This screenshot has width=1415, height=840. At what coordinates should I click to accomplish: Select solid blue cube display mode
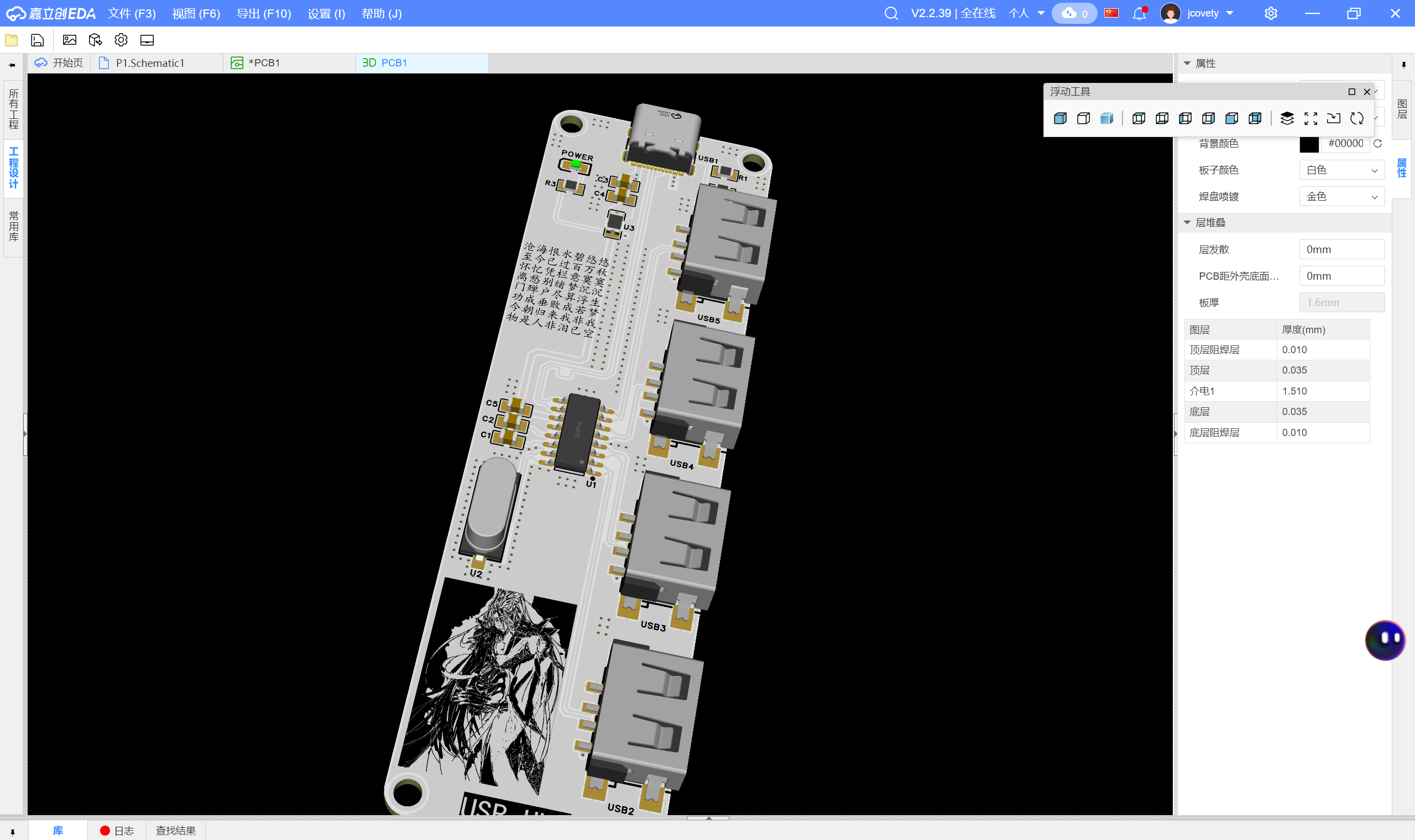coord(1061,118)
